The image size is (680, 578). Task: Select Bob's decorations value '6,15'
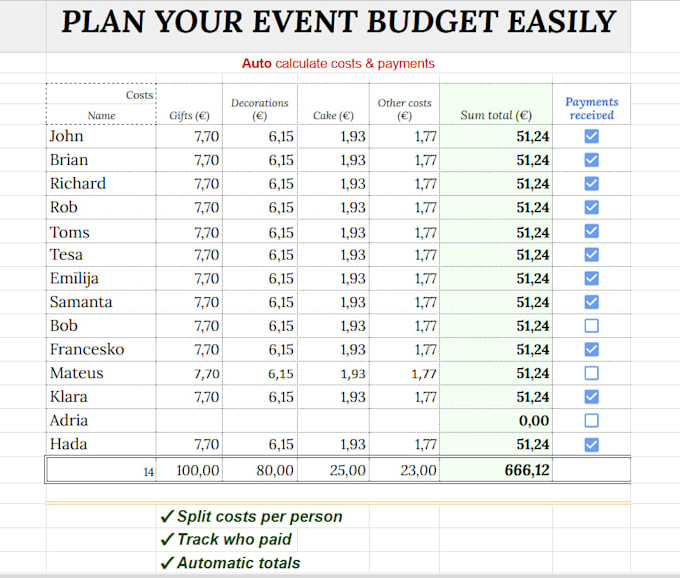[260, 326]
